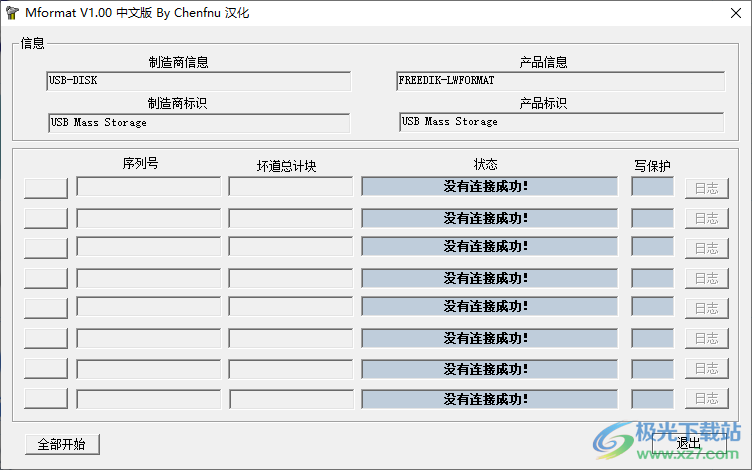Viewport: 752px width, 470px height.
Task: Click the 没有连接成功! status in the fourth row
Action: [x=490, y=278]
